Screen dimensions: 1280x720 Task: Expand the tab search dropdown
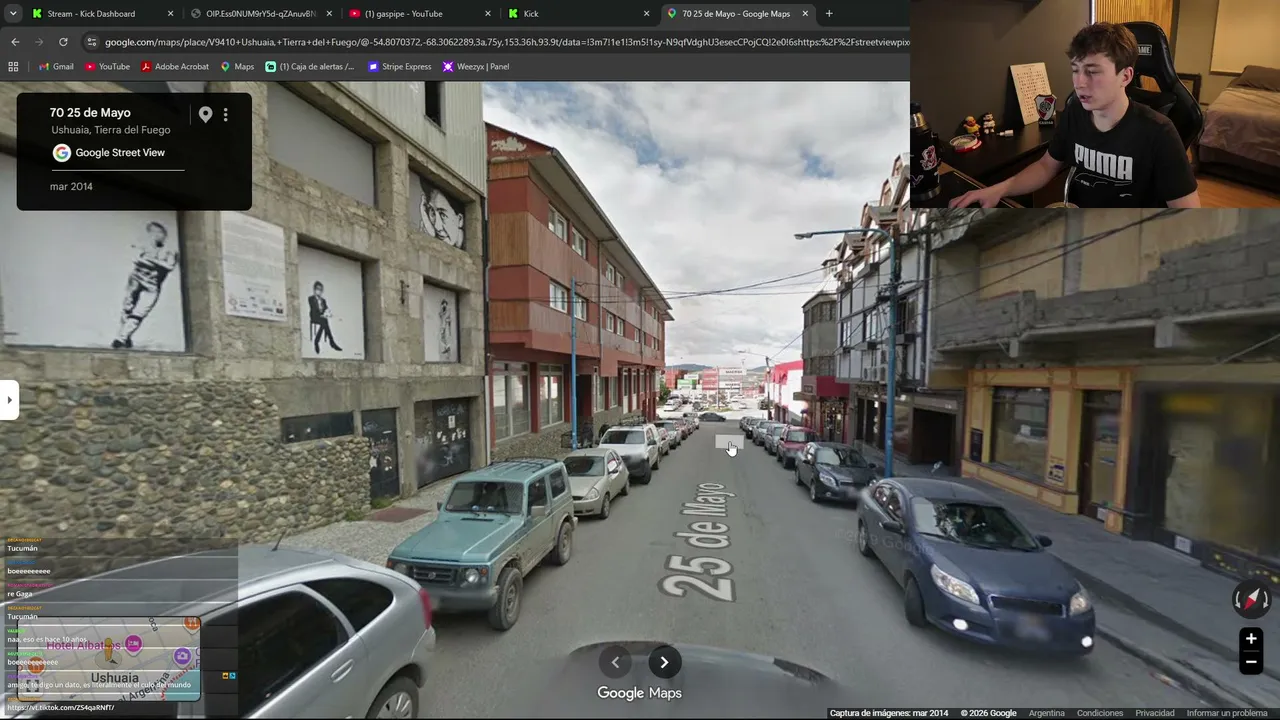pos(11,14)
